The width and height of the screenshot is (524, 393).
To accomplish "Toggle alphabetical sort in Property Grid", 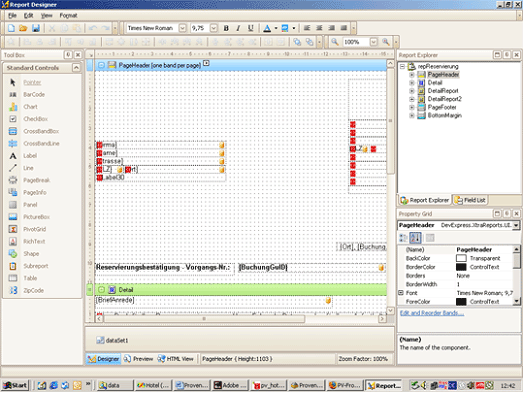I will [x=415, y=238].
